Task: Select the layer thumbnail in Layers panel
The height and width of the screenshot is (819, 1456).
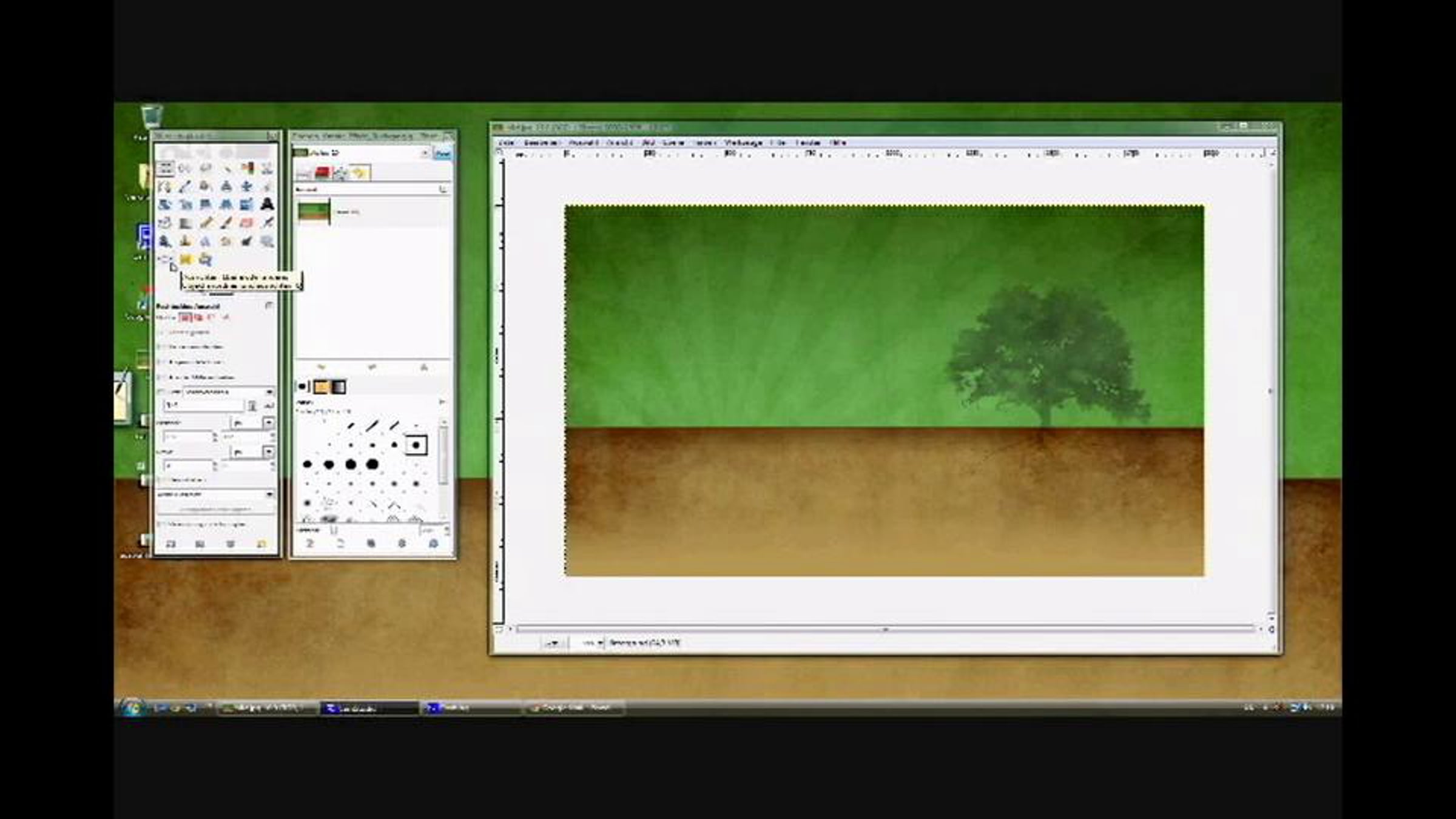Action: coord(314,212)
